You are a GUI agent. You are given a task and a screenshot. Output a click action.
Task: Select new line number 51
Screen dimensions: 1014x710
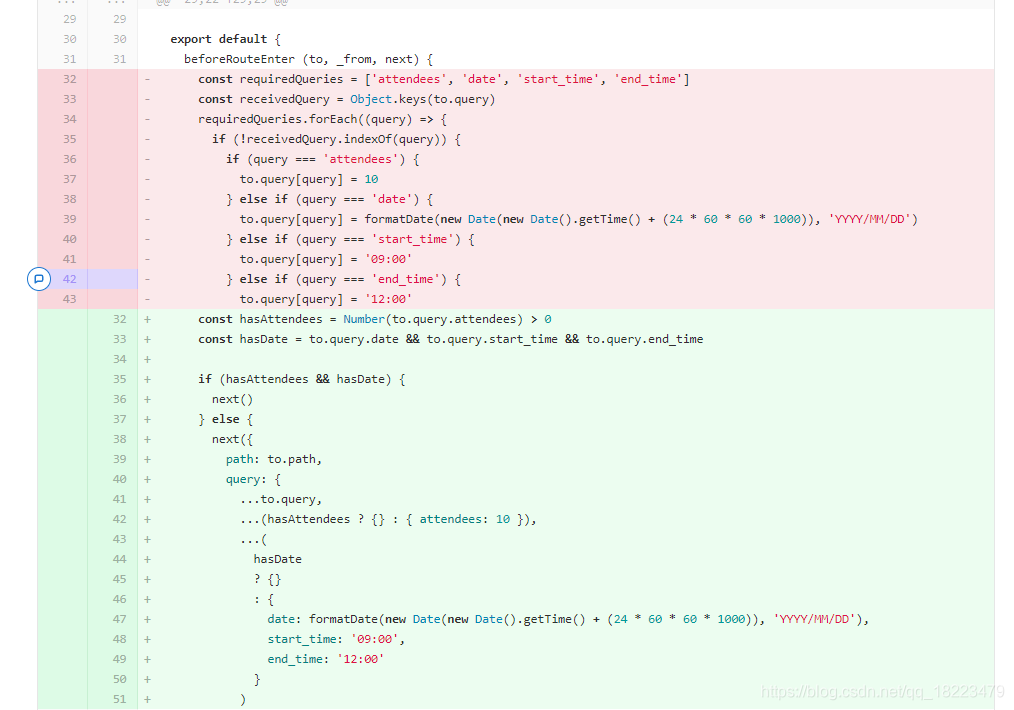pyautogui.click(x=120, y=699)
